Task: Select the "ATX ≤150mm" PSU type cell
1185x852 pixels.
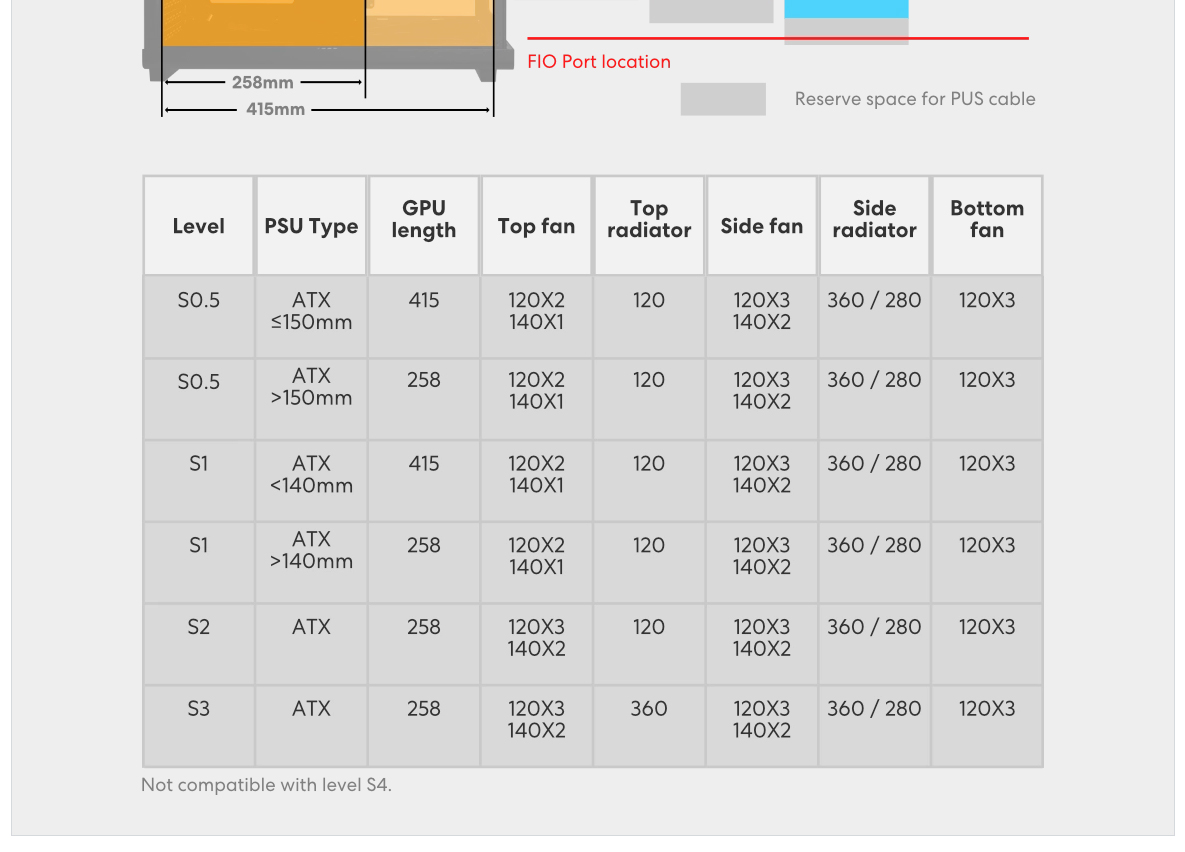Action: [311, 316]
